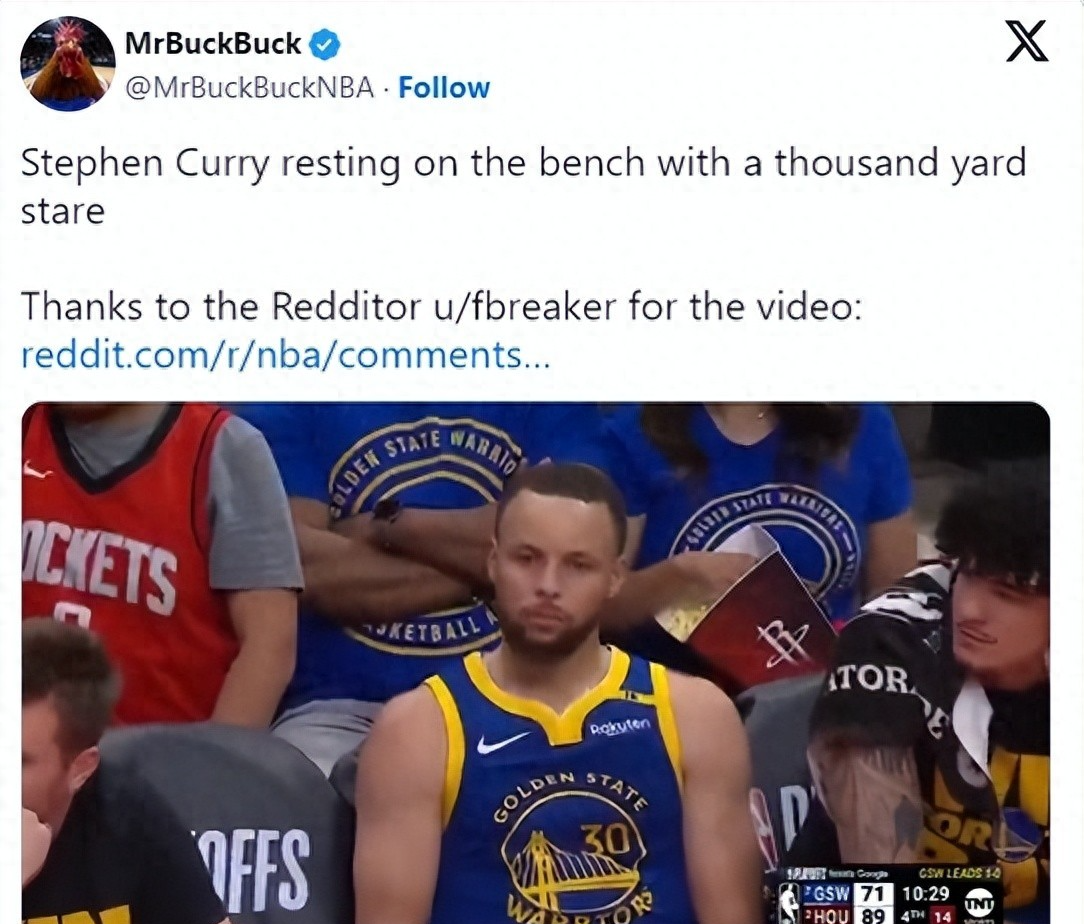Viewport: 1084px width, 924px height.
Task: Open the MrBuckBuck display name
Action: [213, 44]
